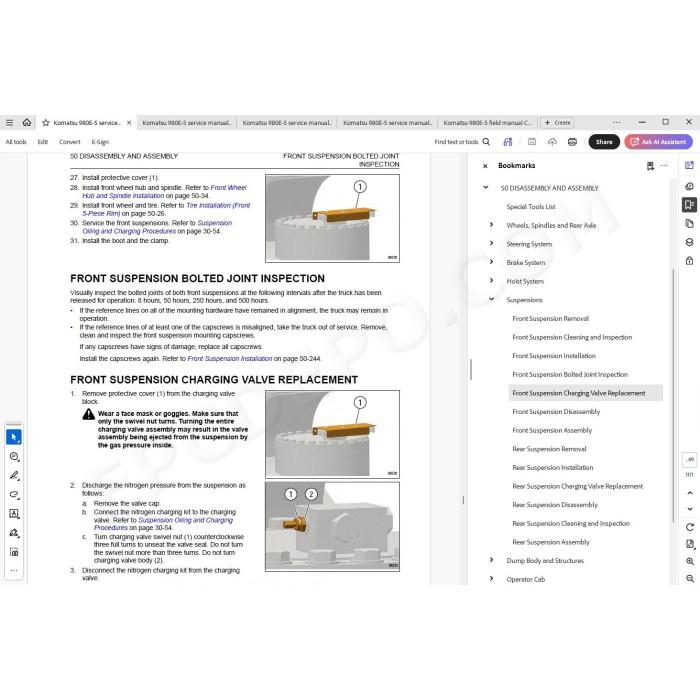Viewport: 700px width, 700px height.
Task: Switch to Komatsu 980E-5 field manual tab
Action: point(488,123)
